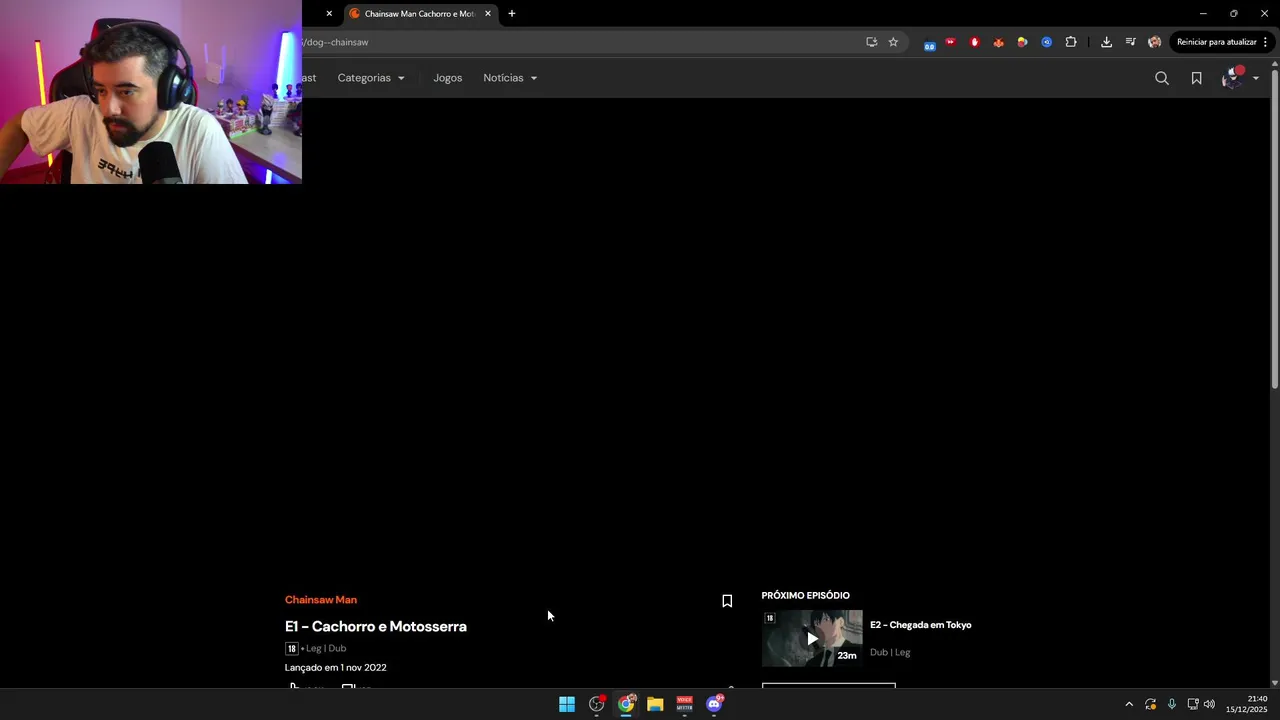
Task: Open a new browser tab
Action: (x=512, y=13)
